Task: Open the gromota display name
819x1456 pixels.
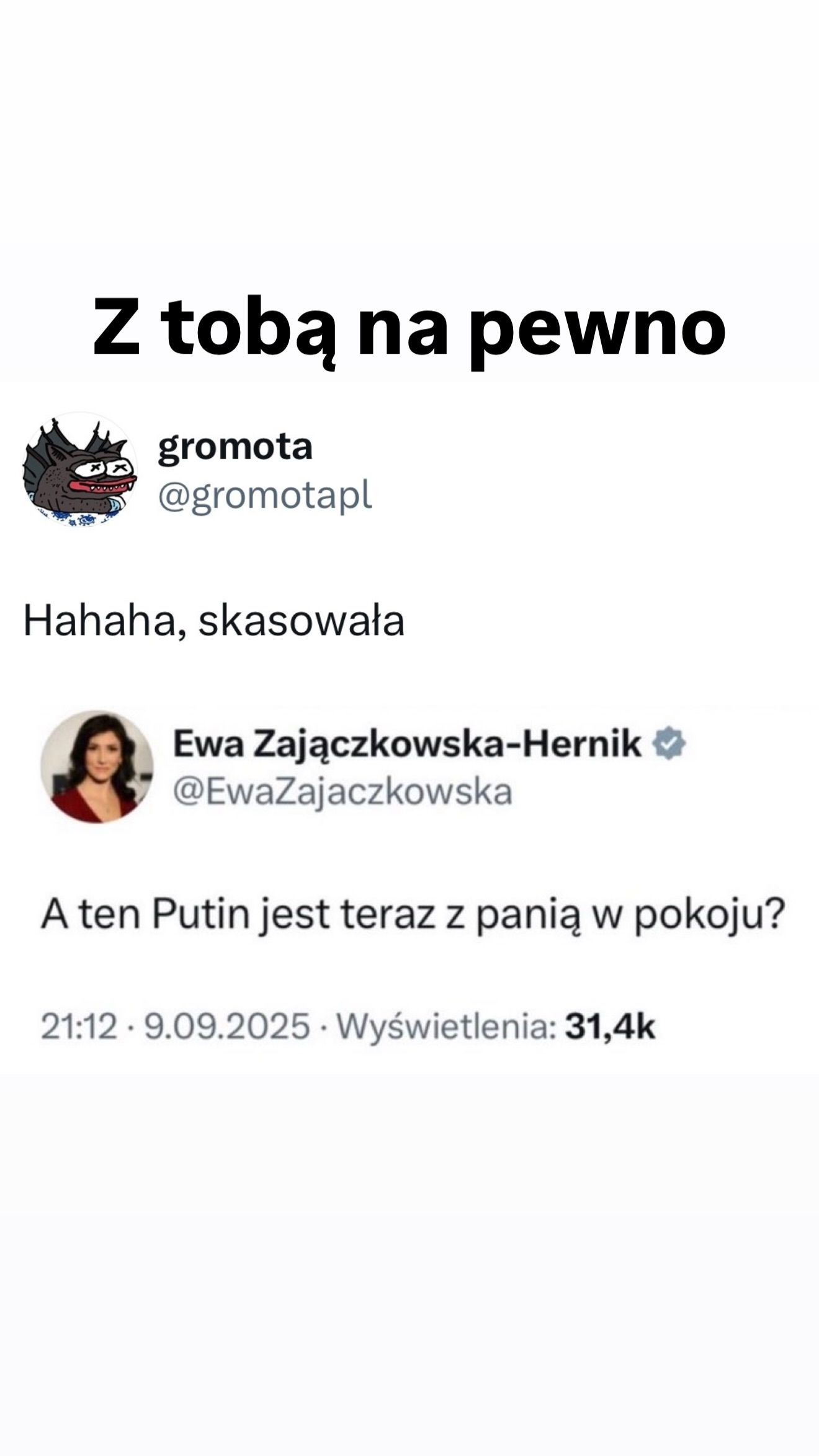Action: pos(235,447)
